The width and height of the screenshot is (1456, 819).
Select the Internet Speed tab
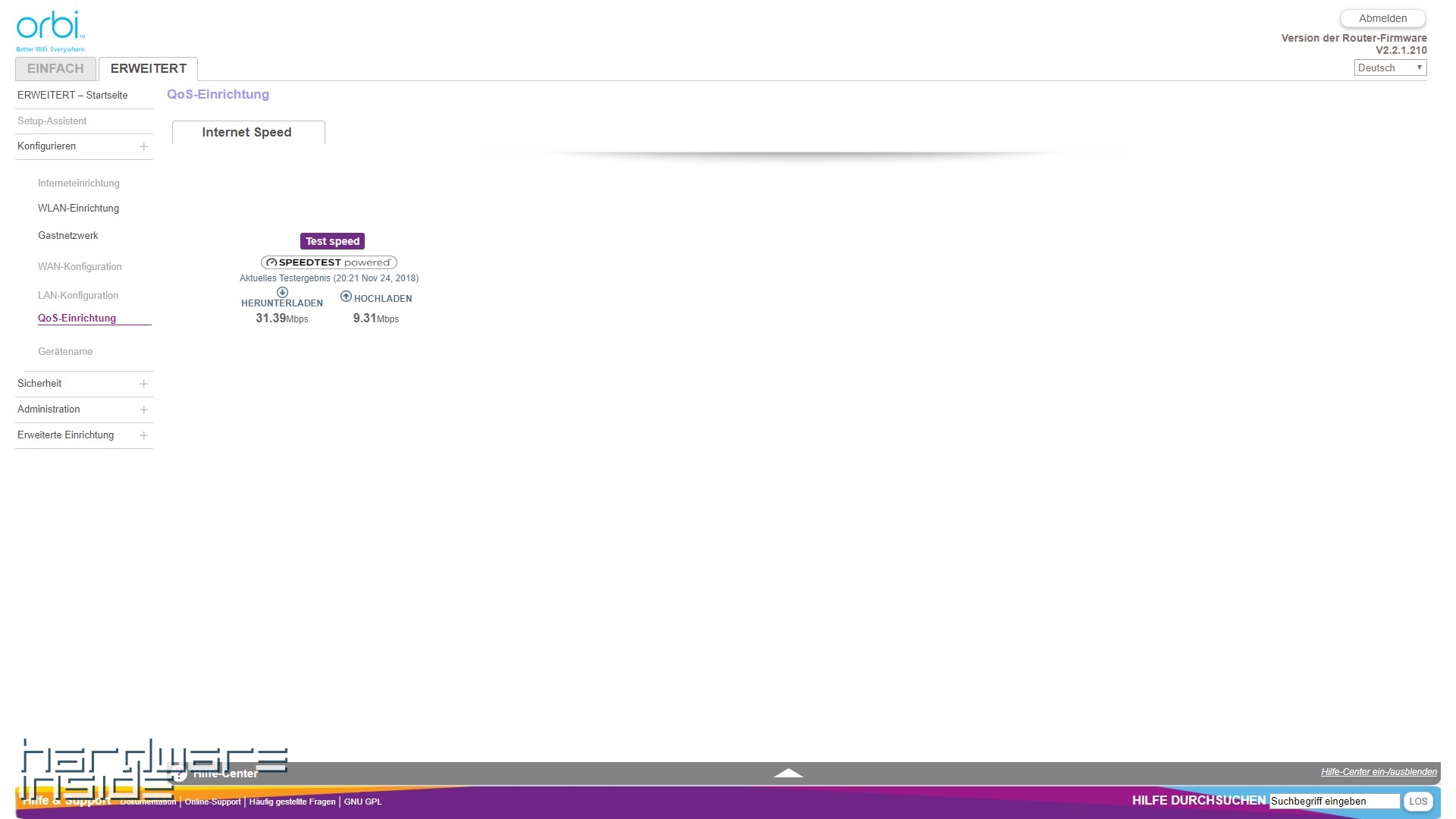pyautogui.click(x=248, y=132)
